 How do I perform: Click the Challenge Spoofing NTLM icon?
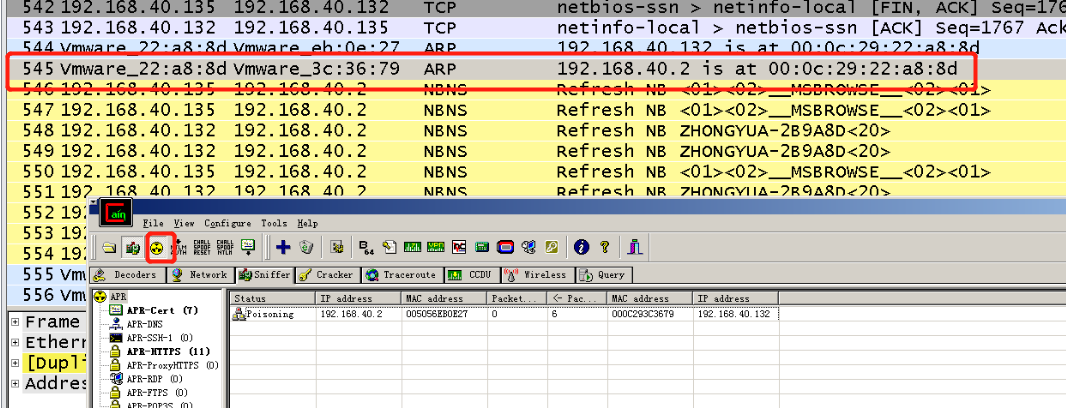point(225,248)
